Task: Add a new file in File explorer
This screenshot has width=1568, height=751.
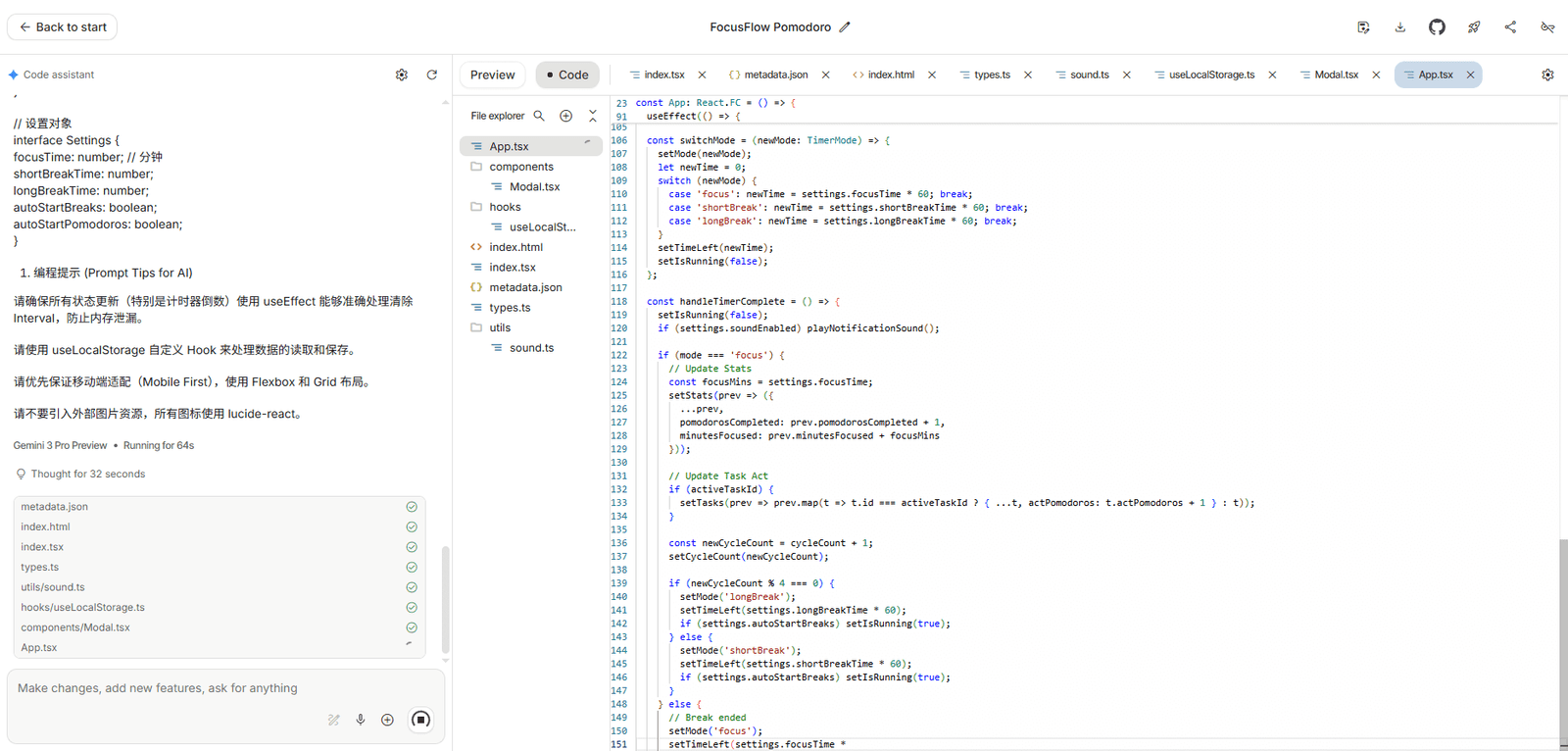Action: (x=565, y=116)
